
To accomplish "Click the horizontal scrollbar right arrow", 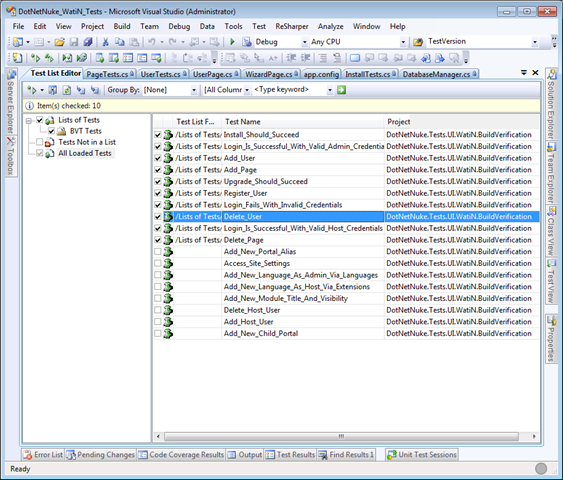I will pyautogui.click(x=534, y=437).
